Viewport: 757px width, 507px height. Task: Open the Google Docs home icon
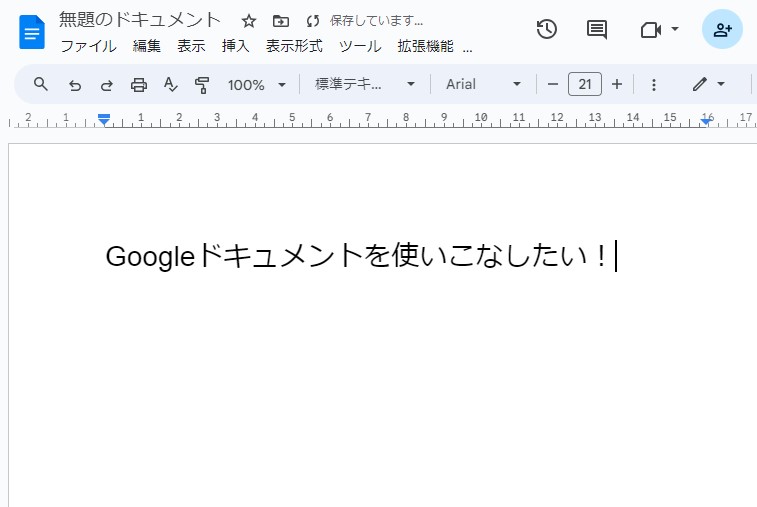point(32,32)
